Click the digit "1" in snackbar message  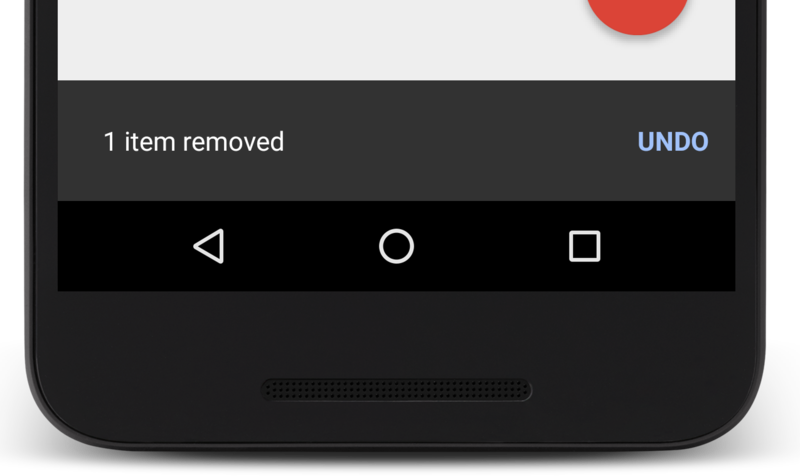(x=109, y=142)
